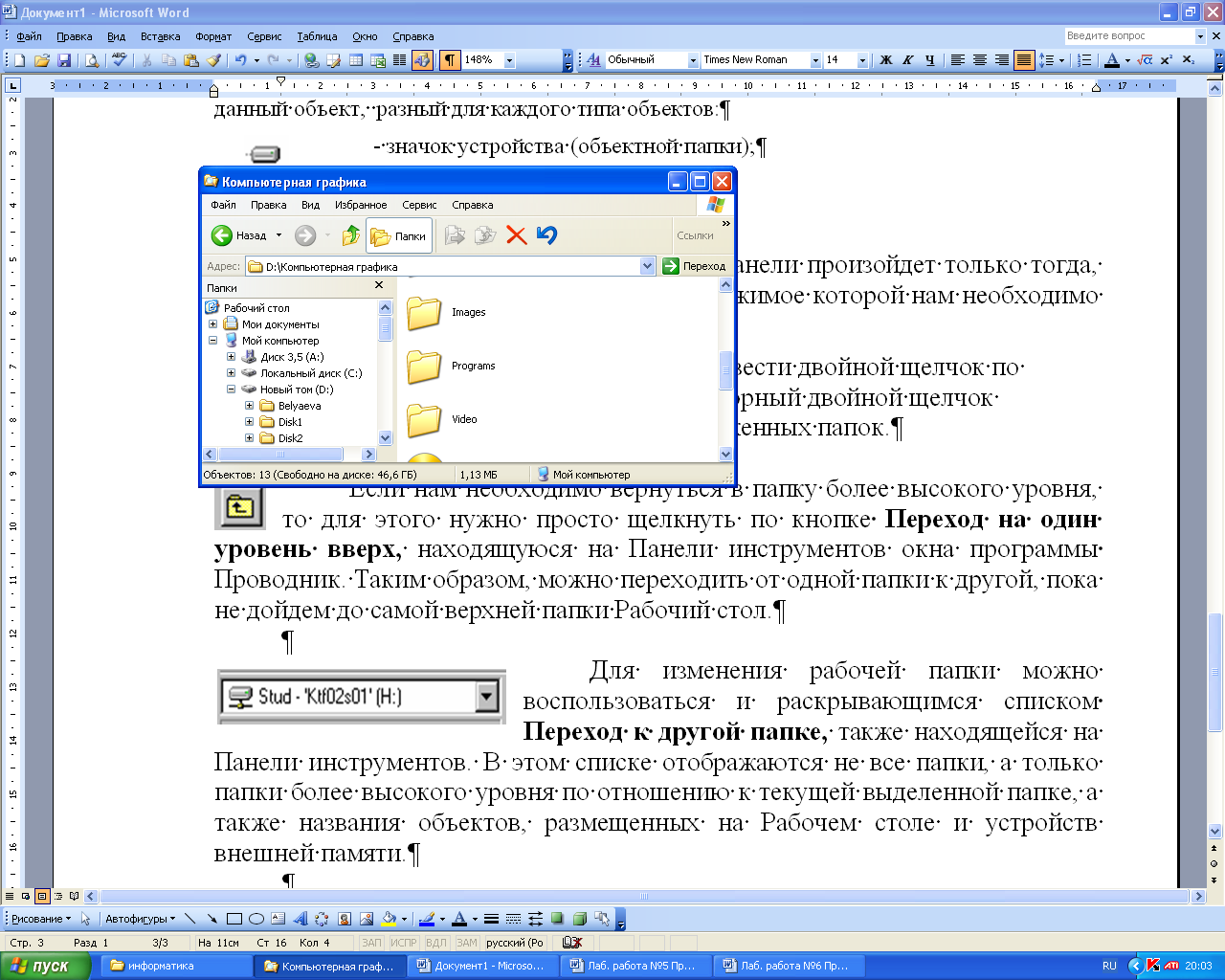Screen dimensions: 1225x980
Task: Select the Images folder in Explorer
Action: coord(447,313)
